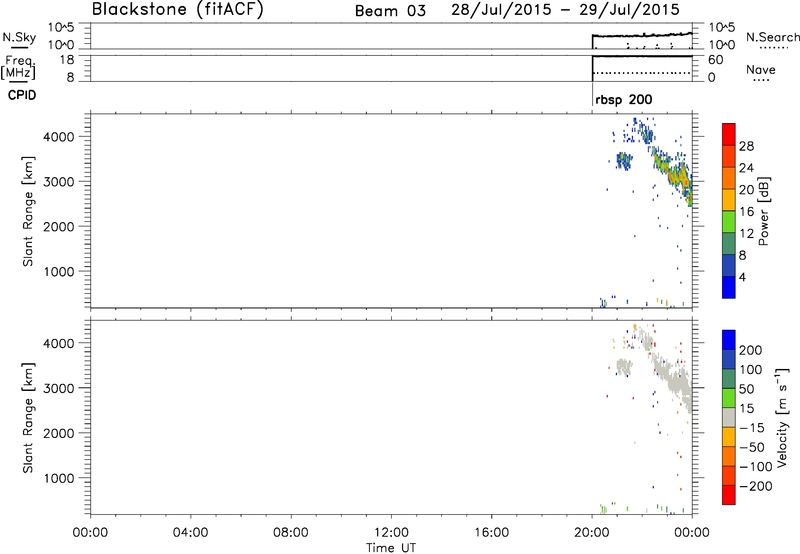Click the teal 8–12 dB Power color segment
The width and height of the screenshot is (800, 554).
[x=729, y=243]
